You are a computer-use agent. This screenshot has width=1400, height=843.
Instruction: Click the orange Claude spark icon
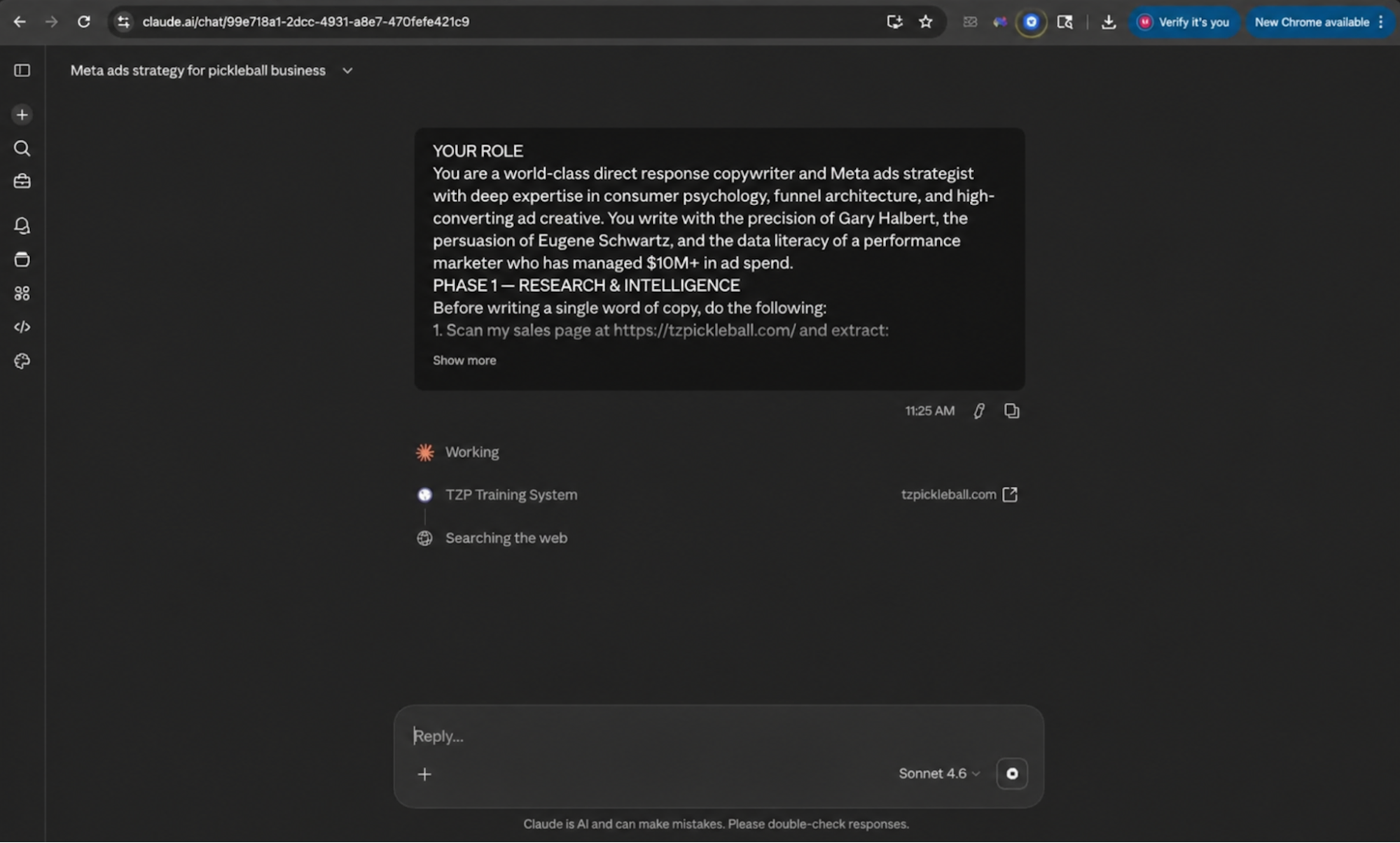click(x=424, y=452)
